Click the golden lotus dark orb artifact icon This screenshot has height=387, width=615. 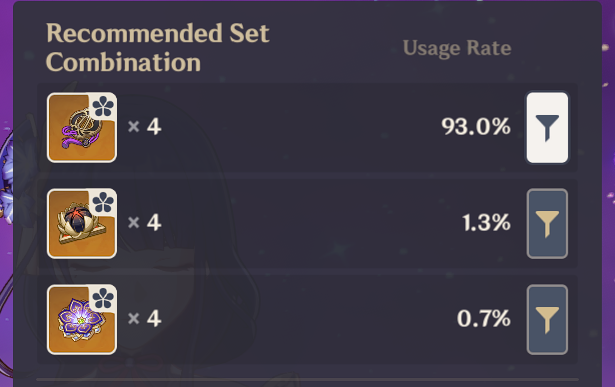[82, 223]
